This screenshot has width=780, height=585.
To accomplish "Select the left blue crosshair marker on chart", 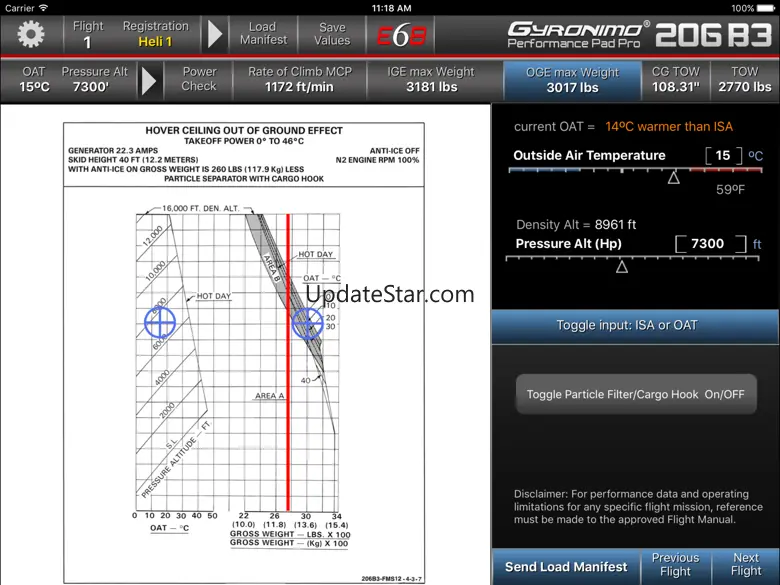I will pyautogui.click(x=160, y=322).
